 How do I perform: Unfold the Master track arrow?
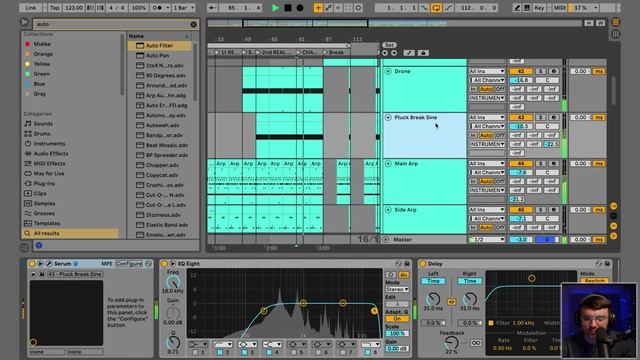386,240
